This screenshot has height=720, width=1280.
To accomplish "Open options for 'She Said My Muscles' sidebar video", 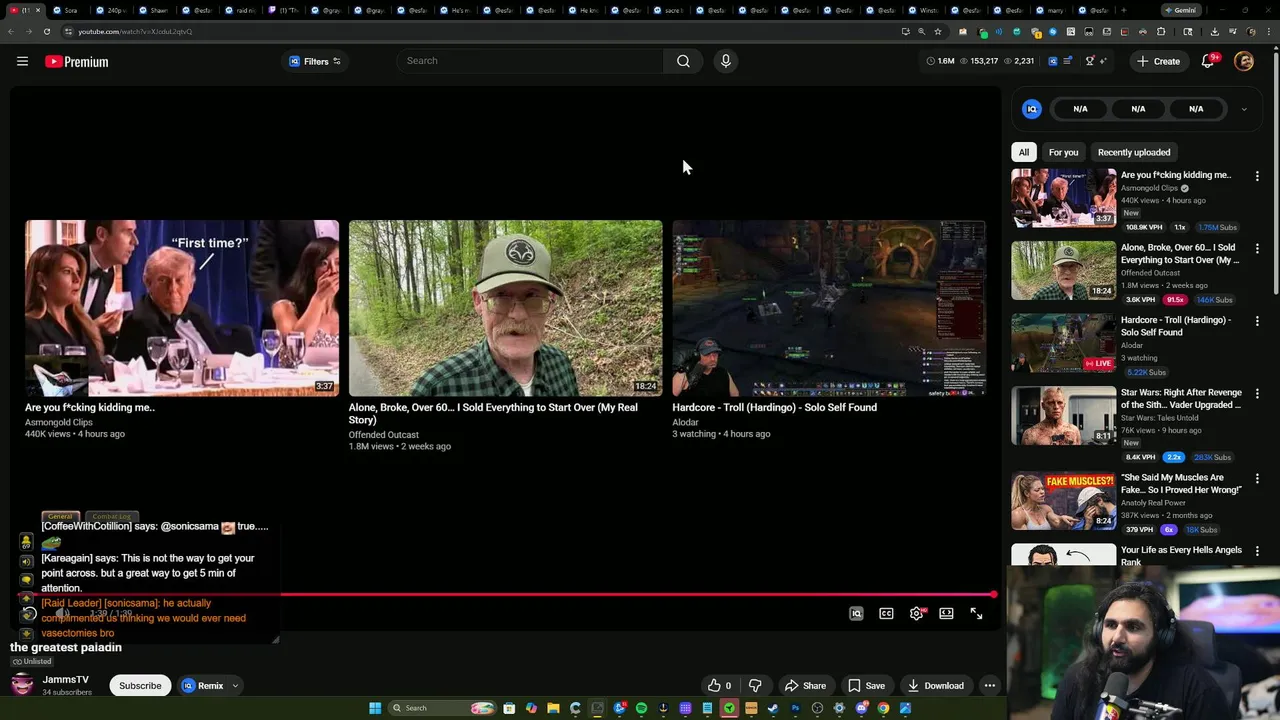I will [x=1257, y=478].
